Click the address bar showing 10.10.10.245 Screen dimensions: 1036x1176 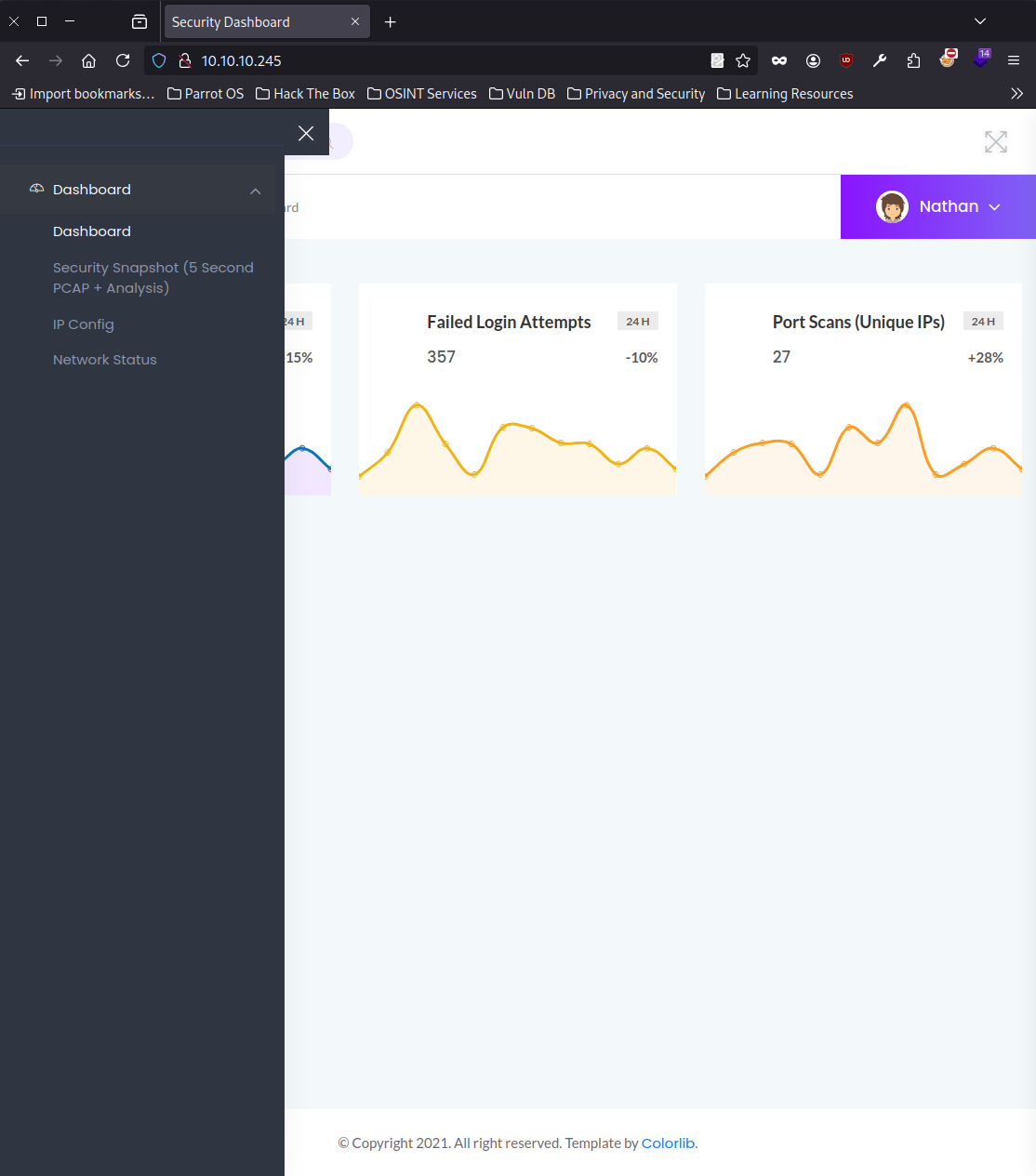click(451, 60)
